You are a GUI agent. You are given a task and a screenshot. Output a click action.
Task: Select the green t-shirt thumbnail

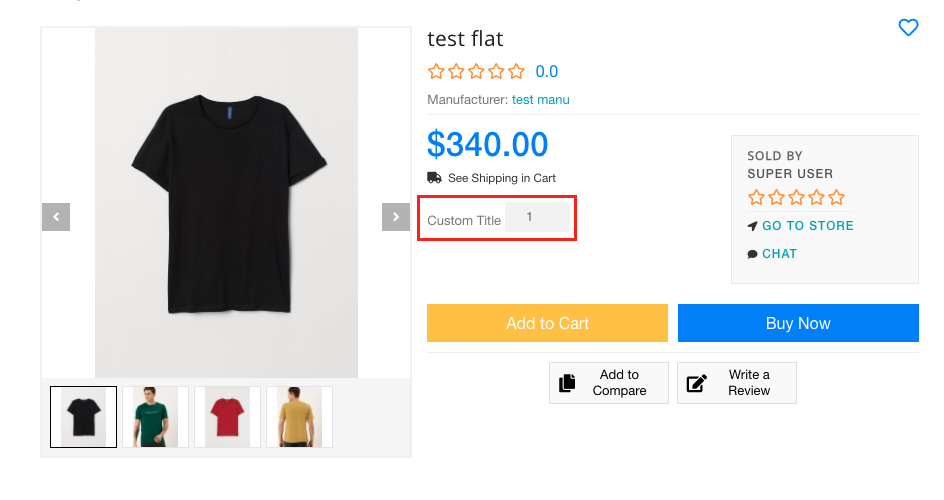pyautogui.click(x=155, y=417)
